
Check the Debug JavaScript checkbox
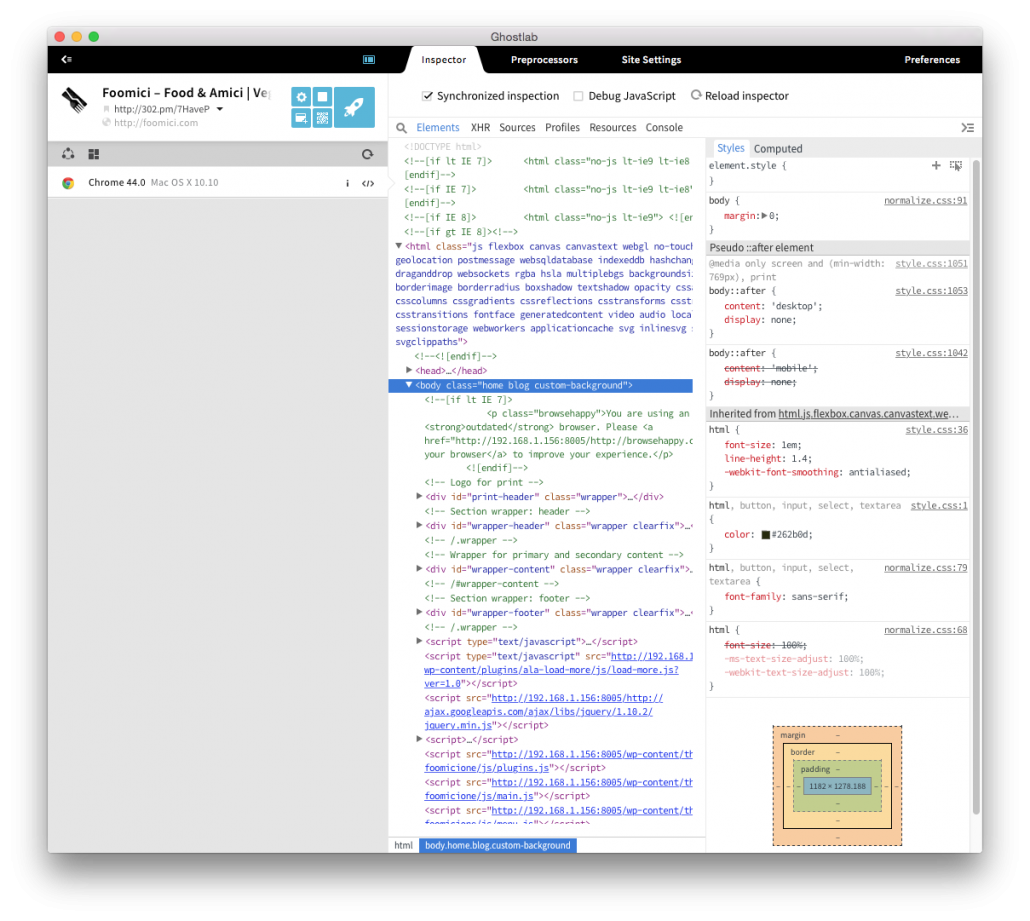(x=577, y=96)
